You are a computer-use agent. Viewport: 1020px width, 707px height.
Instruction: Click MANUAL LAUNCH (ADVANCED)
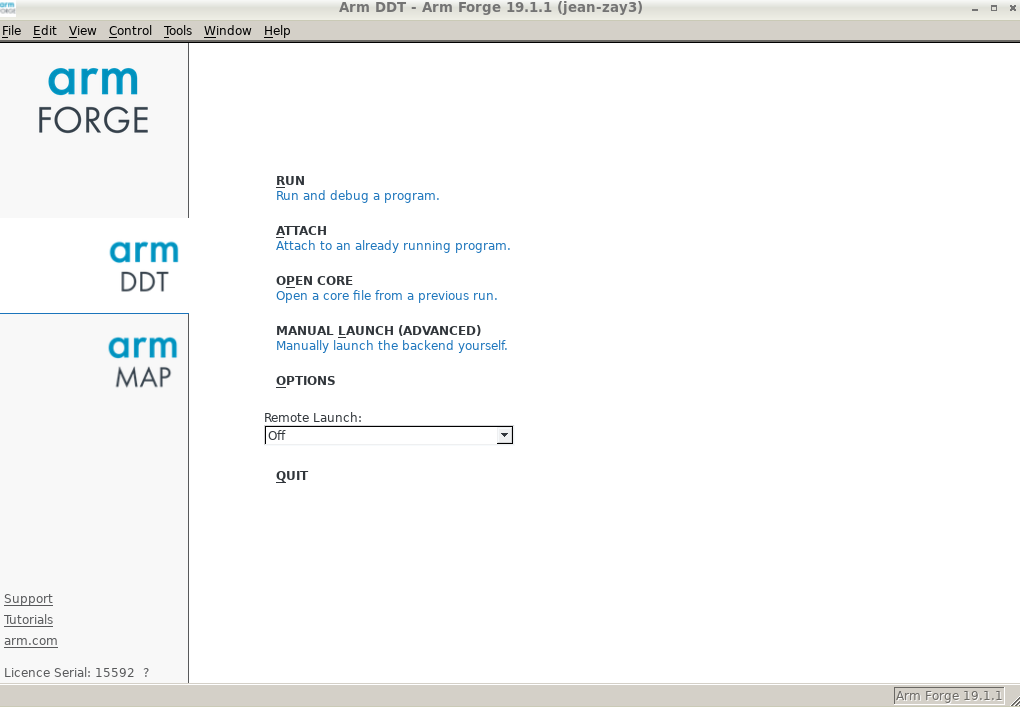pos(378,331)
